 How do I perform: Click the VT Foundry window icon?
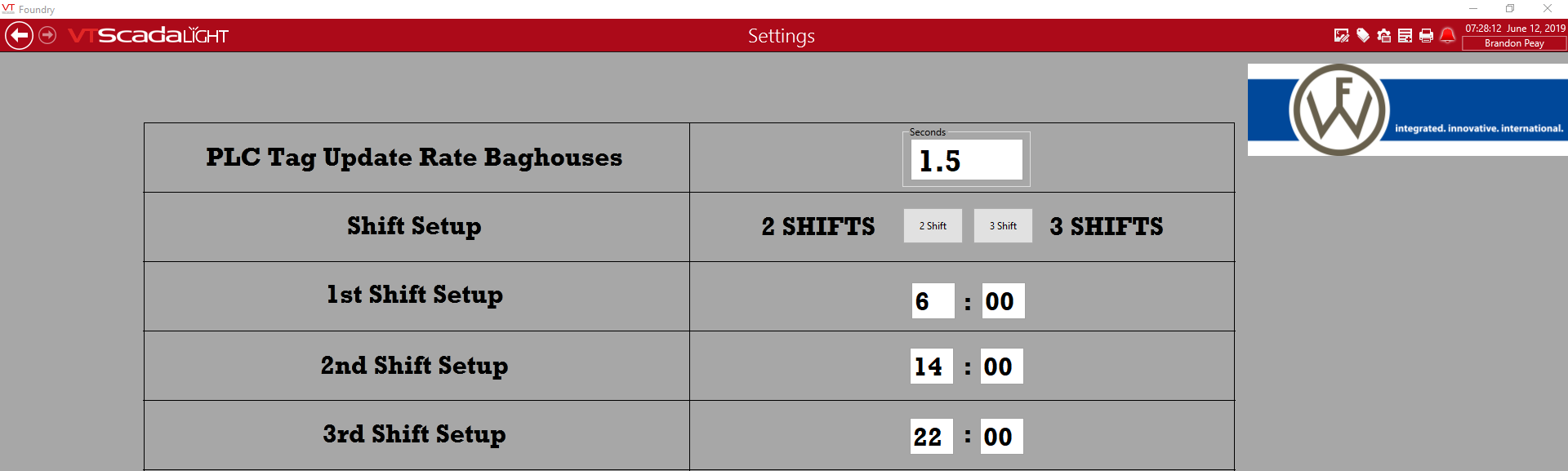pos(8,8)
